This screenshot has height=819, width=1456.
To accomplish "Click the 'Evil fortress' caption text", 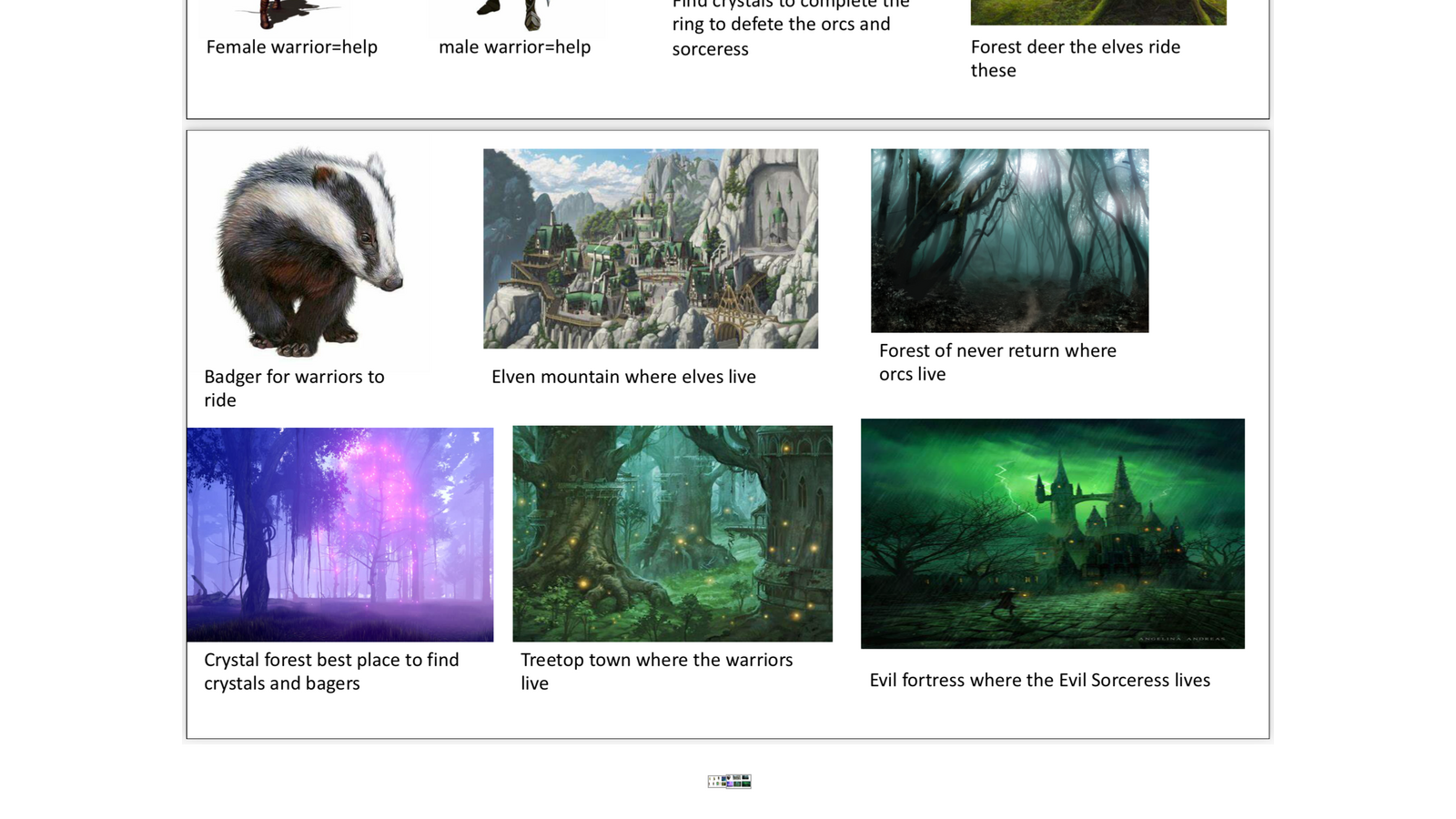I will point(1039,681).
